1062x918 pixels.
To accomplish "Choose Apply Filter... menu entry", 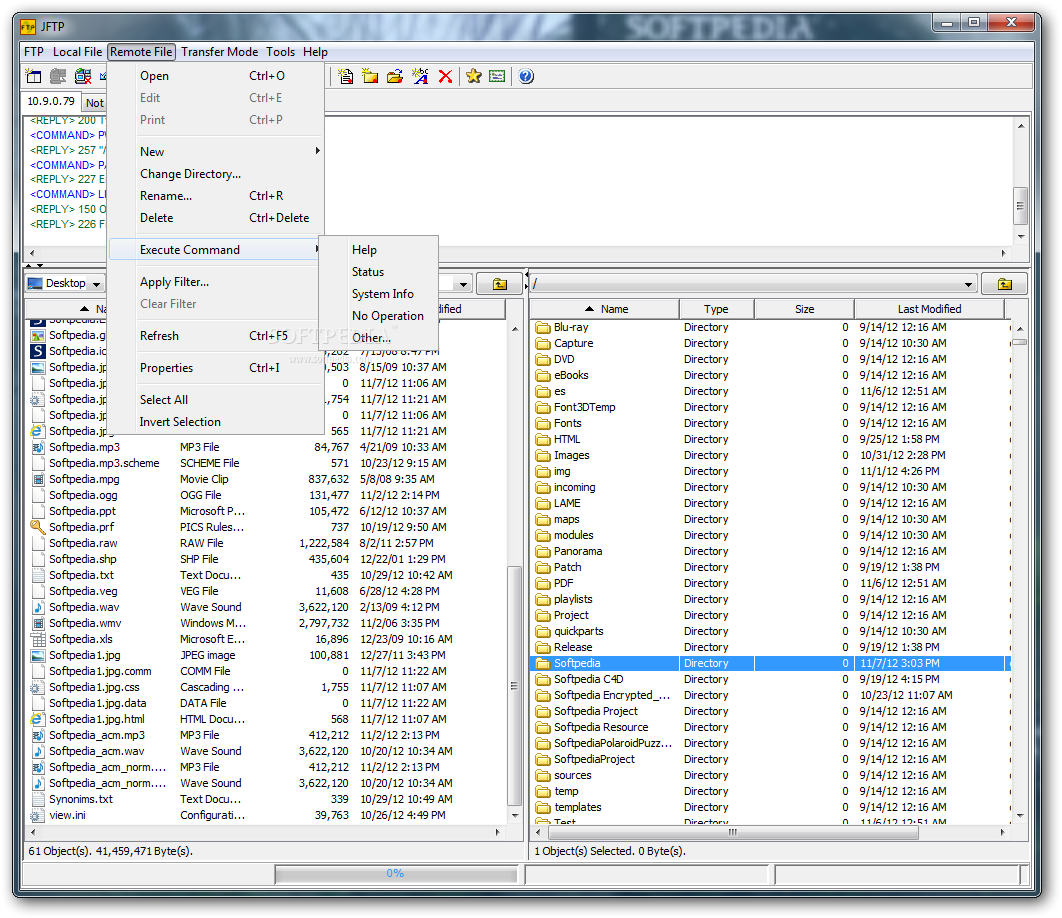I will pos(216,282).
